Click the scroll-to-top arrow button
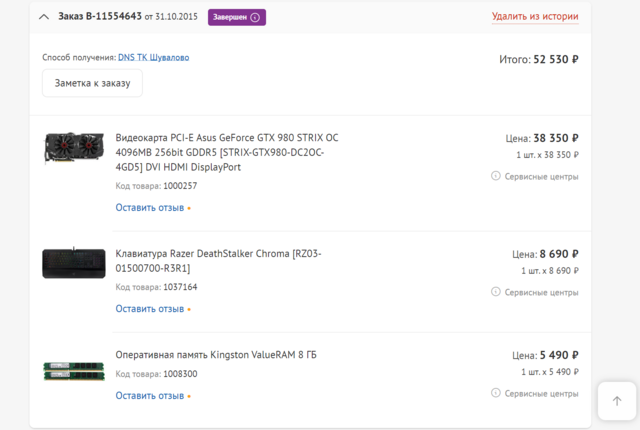Viewport: 640px width, 430px height. pos(617,401)
